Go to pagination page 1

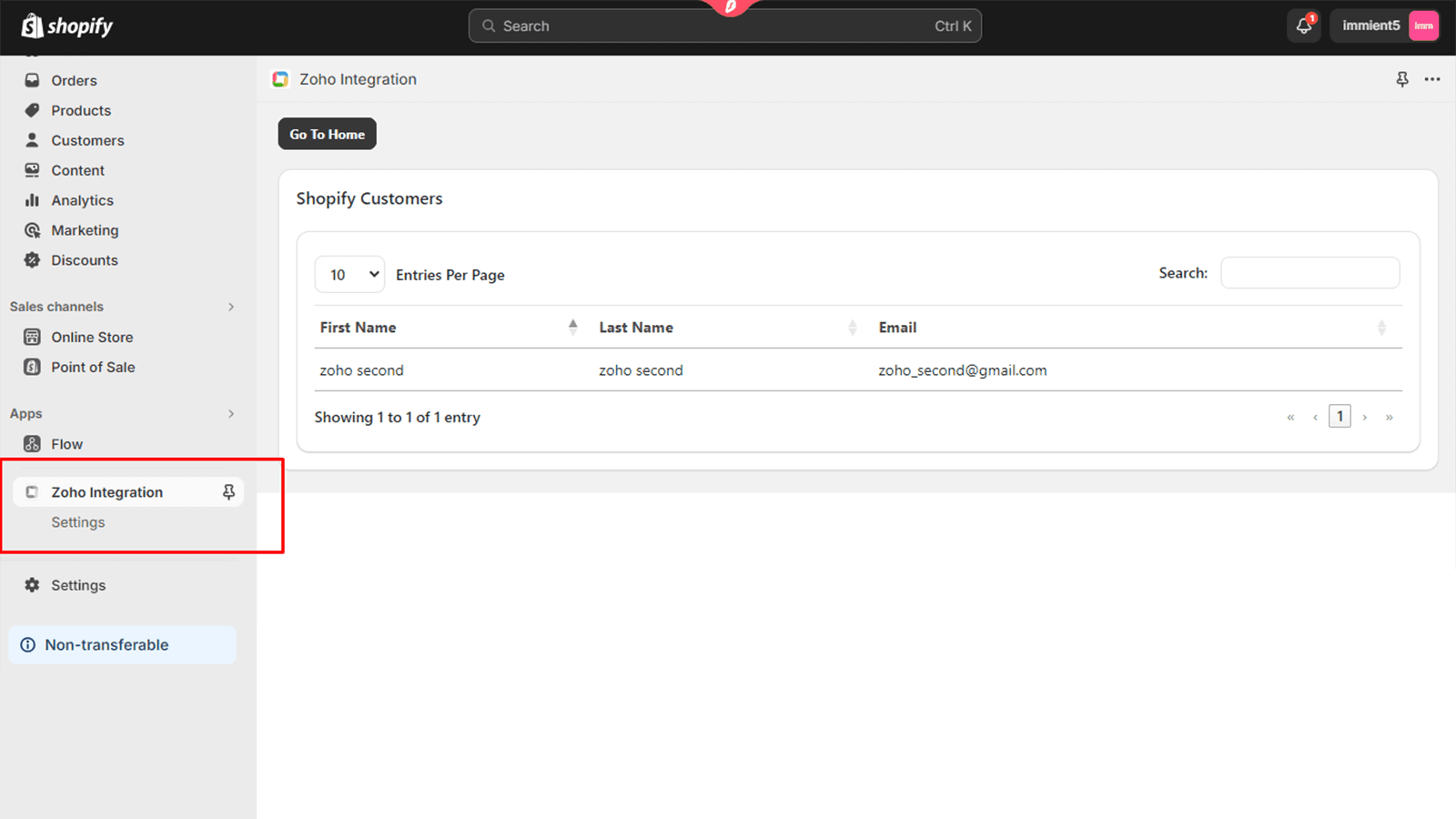click(x=1340, y=417)
